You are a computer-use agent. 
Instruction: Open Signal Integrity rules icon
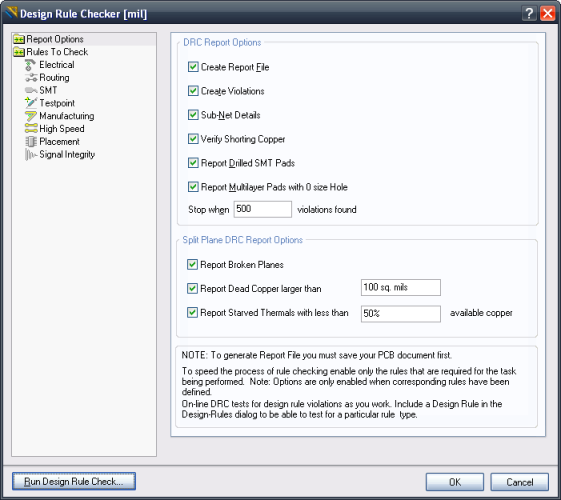pyautogui.click(x=31, y=155)
